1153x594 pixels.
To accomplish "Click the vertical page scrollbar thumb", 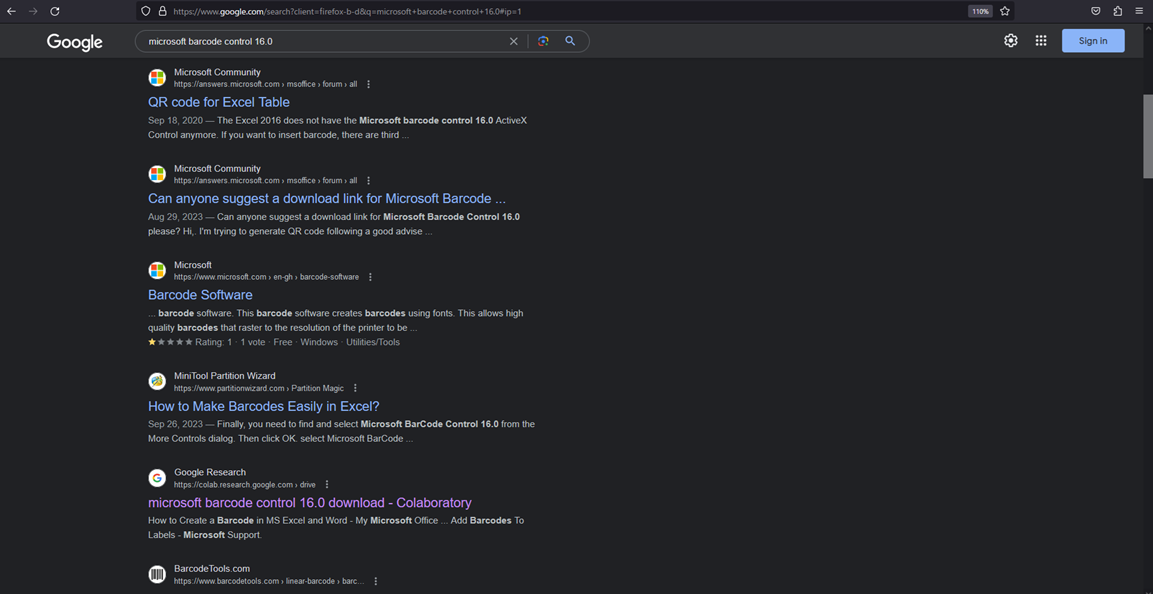I will 1148,136.
